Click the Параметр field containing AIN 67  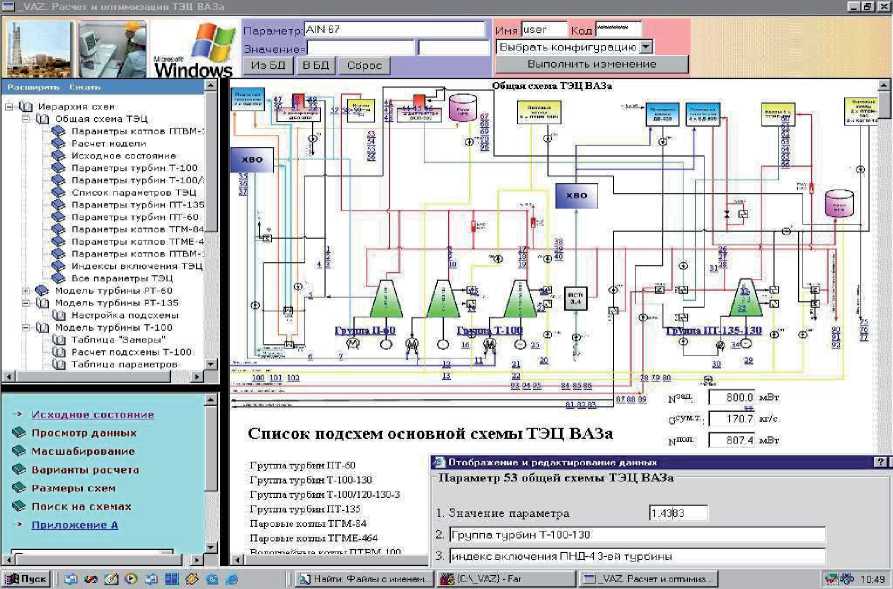[394, 30]
